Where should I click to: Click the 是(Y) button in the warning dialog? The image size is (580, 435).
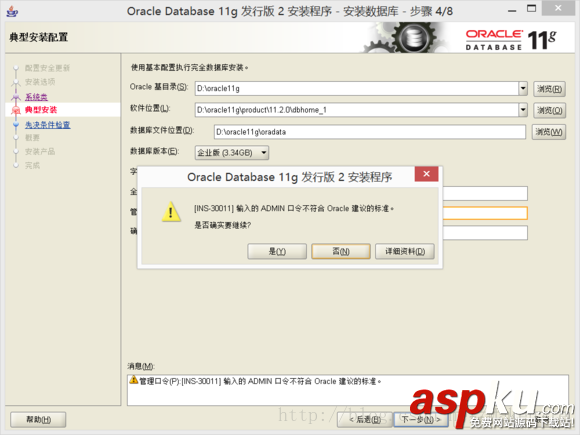(277, 252)
